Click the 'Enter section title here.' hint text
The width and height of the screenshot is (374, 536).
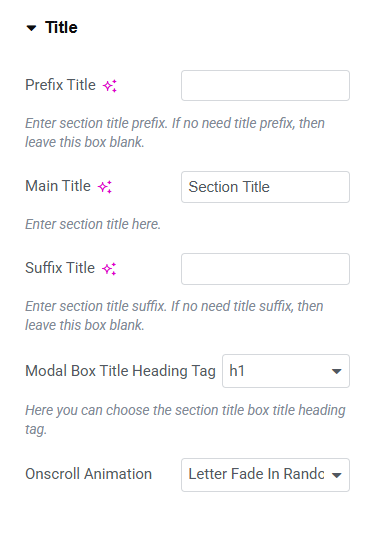(93, 224)
